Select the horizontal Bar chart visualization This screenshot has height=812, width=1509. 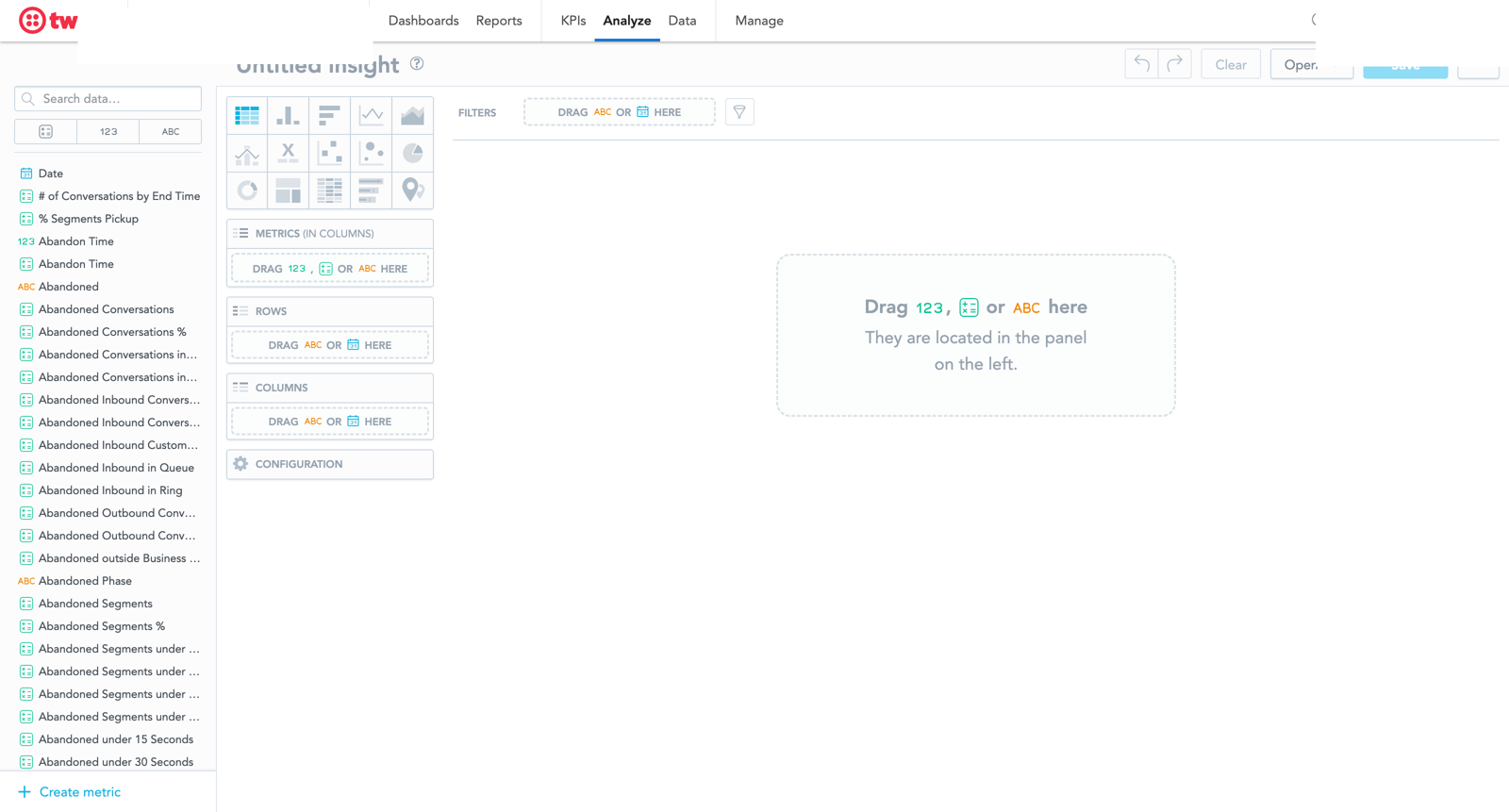click(329, 115)
